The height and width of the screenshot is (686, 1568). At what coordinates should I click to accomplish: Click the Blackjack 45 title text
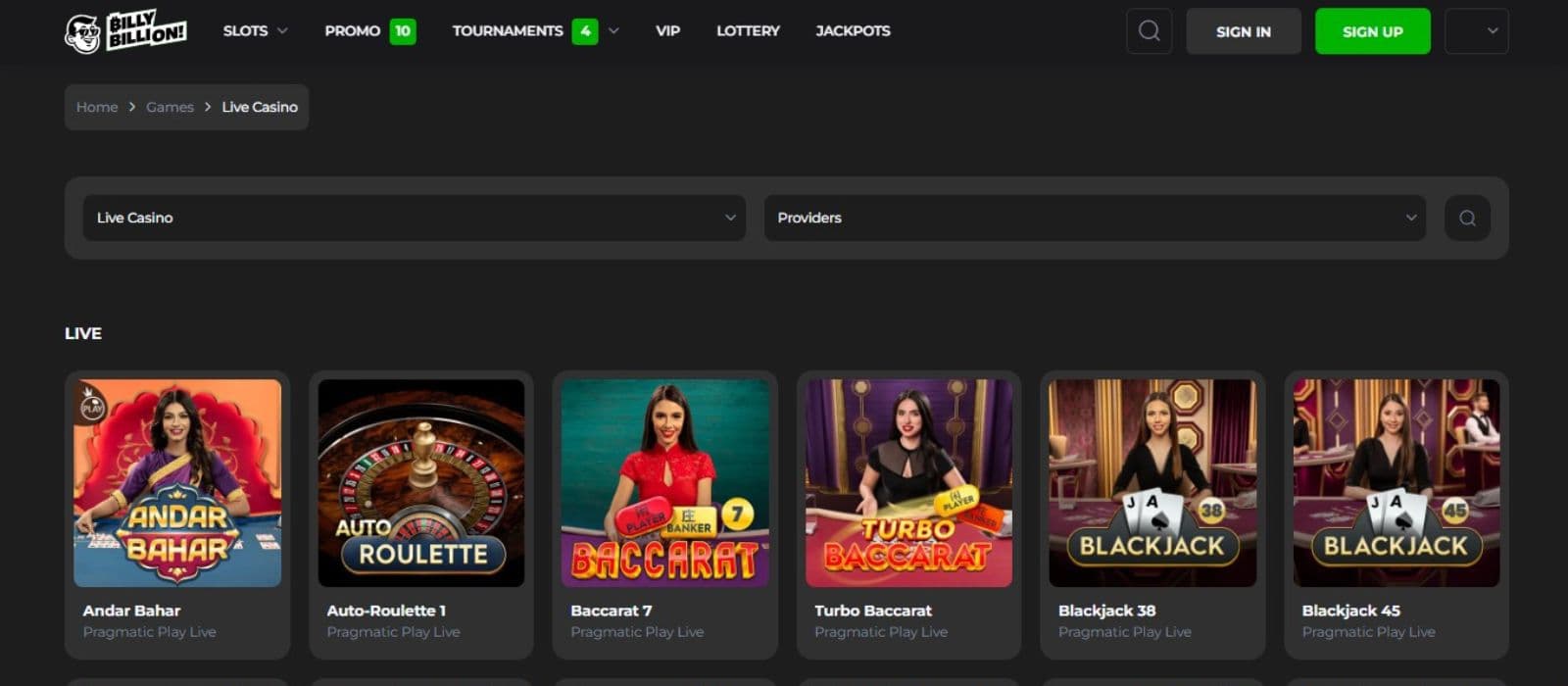1350,611
